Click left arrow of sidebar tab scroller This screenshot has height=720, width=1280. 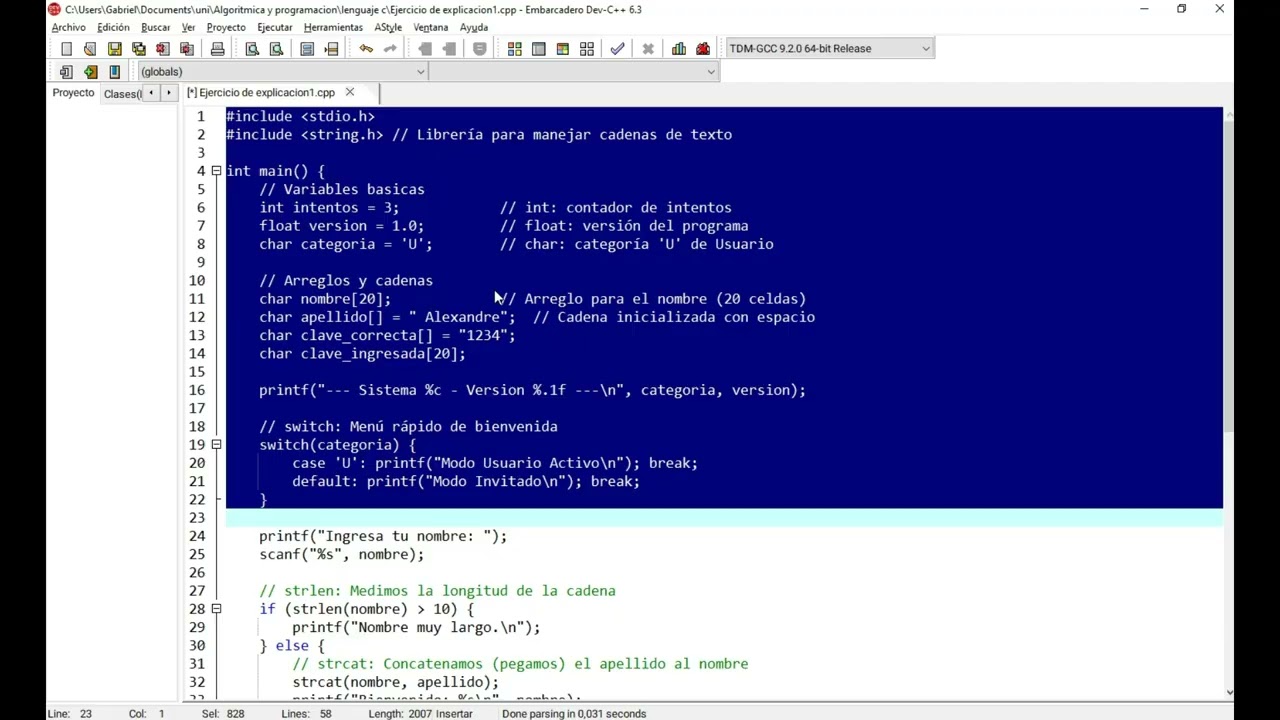[x=151, y=93]
